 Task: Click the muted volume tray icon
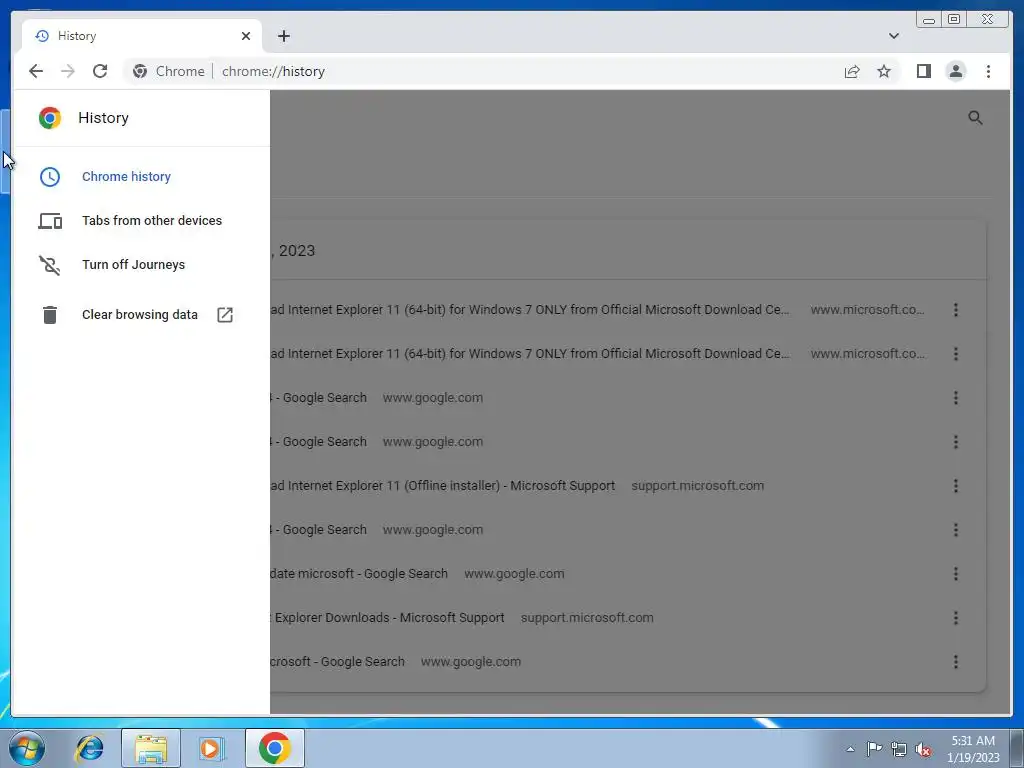tap(923, 749)
